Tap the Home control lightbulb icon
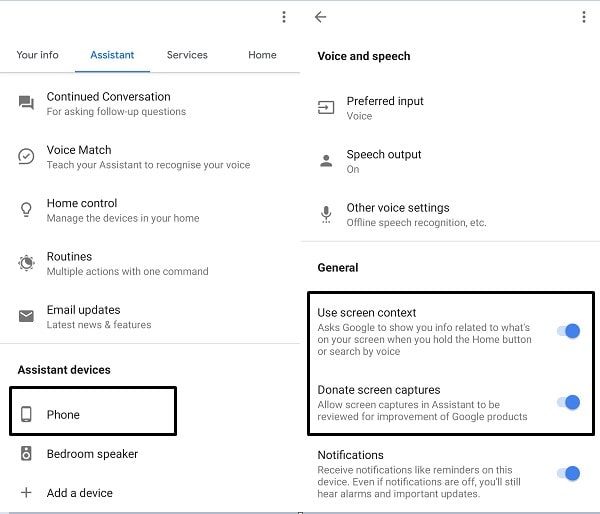Screen dimensions: 600x514 pyautogui.click(x=26, y=209)
